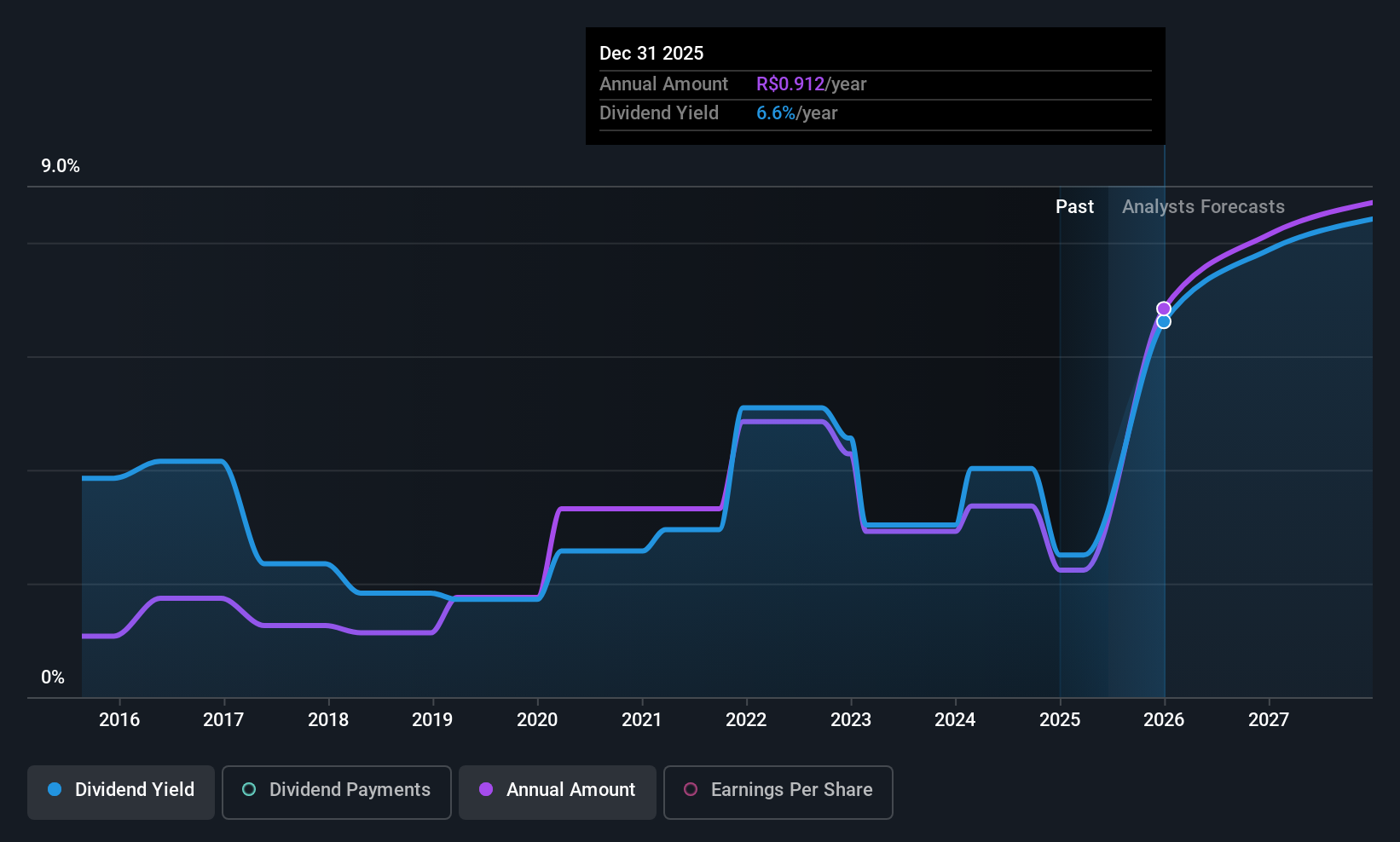The image size is (1400, 842).
Task: Click the Analysts Forecasts label
Action: point(1203,207)
